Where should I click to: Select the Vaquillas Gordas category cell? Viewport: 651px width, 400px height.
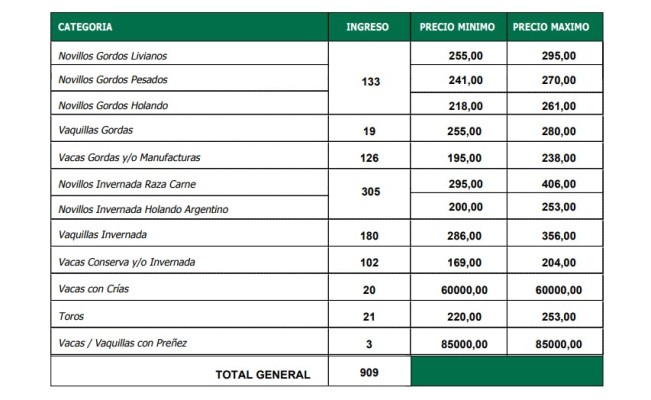coord(96,131)
